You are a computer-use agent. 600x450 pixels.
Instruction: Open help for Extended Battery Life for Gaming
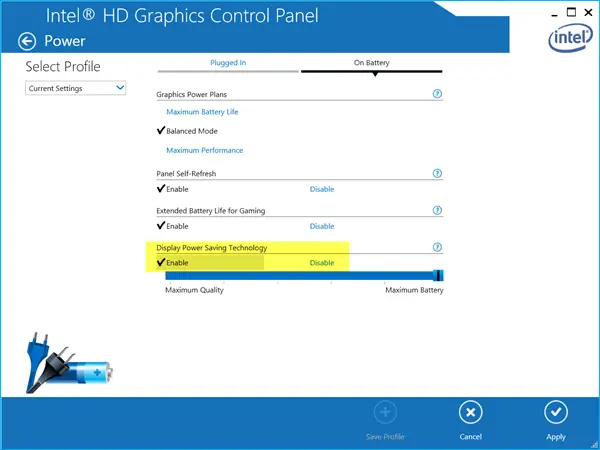437,210
